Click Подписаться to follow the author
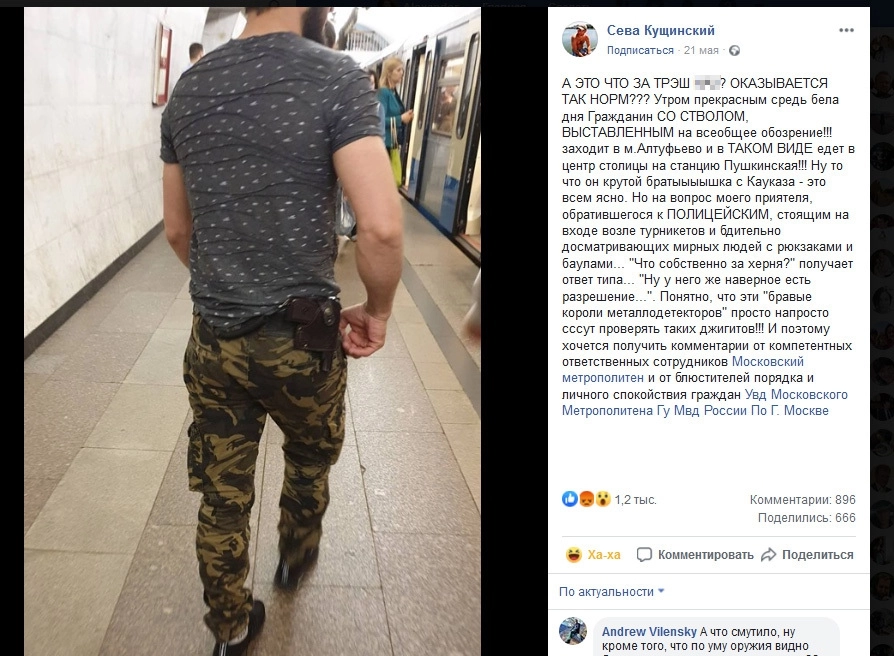The width and height of the screenshot is (894, 656). (640, 50)
